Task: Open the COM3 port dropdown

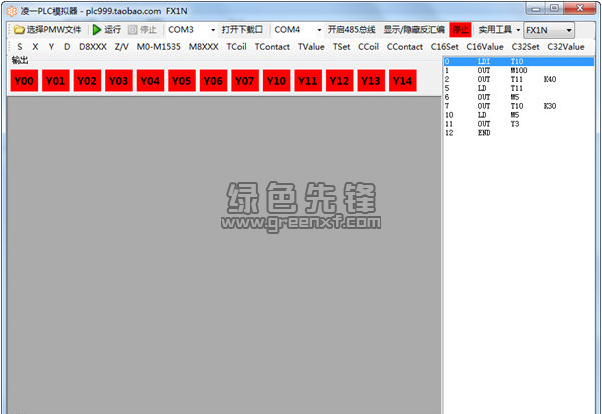Action: click(x=212, y=30)
